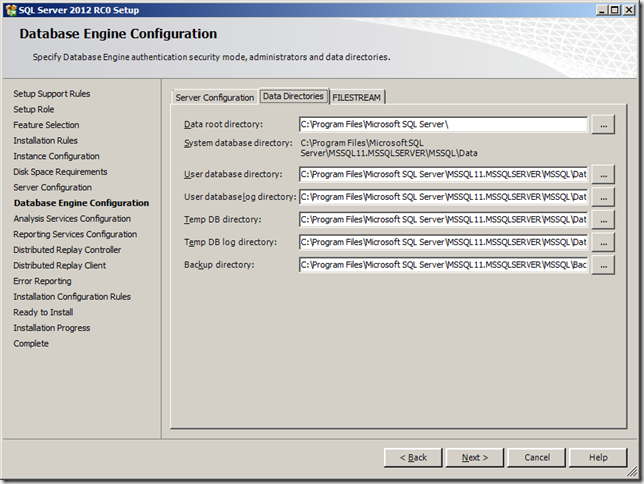Open the FILESTREAM tab
644x484 pixels.
pyautogui.click(x=356, y=97)
